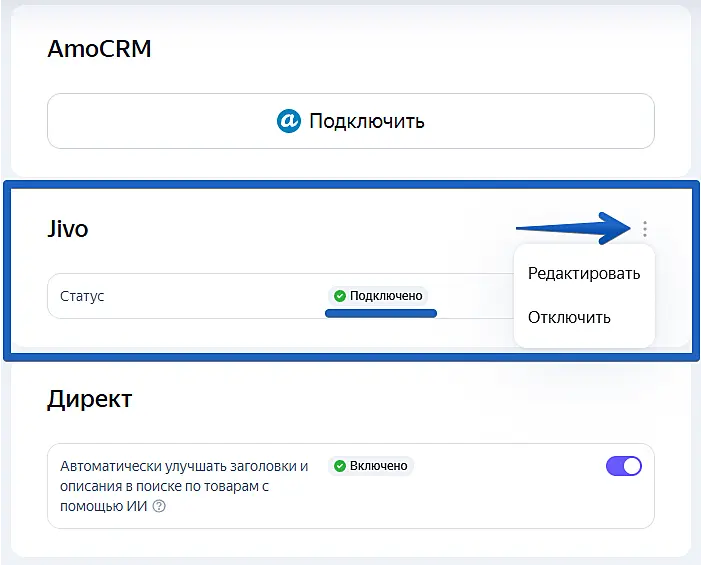705x565 pixels.
Task: Click the Статус label
Action: coord(82,296)
